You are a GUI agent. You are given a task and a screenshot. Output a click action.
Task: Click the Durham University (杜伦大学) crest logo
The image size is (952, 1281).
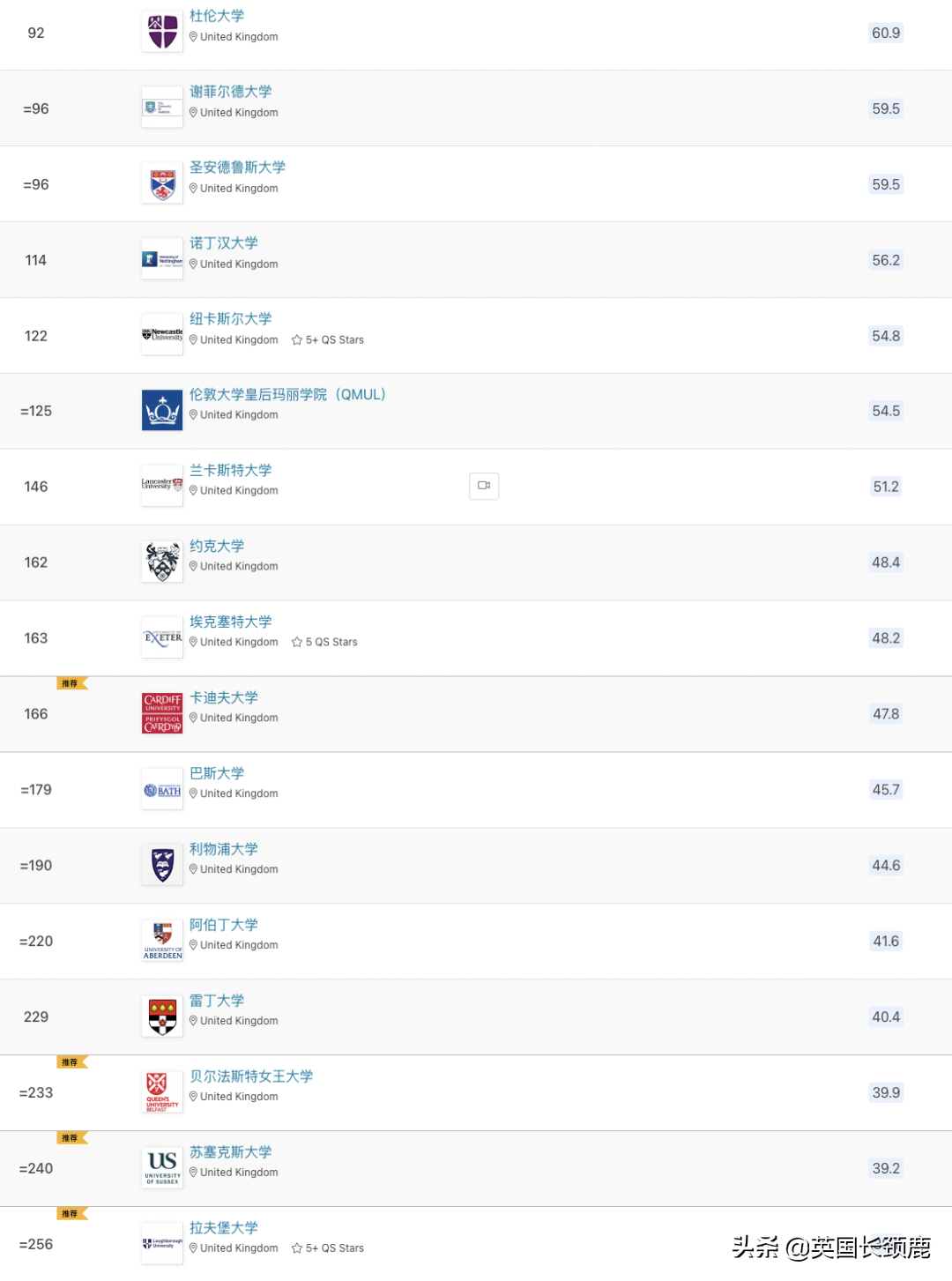pos(162,33)
